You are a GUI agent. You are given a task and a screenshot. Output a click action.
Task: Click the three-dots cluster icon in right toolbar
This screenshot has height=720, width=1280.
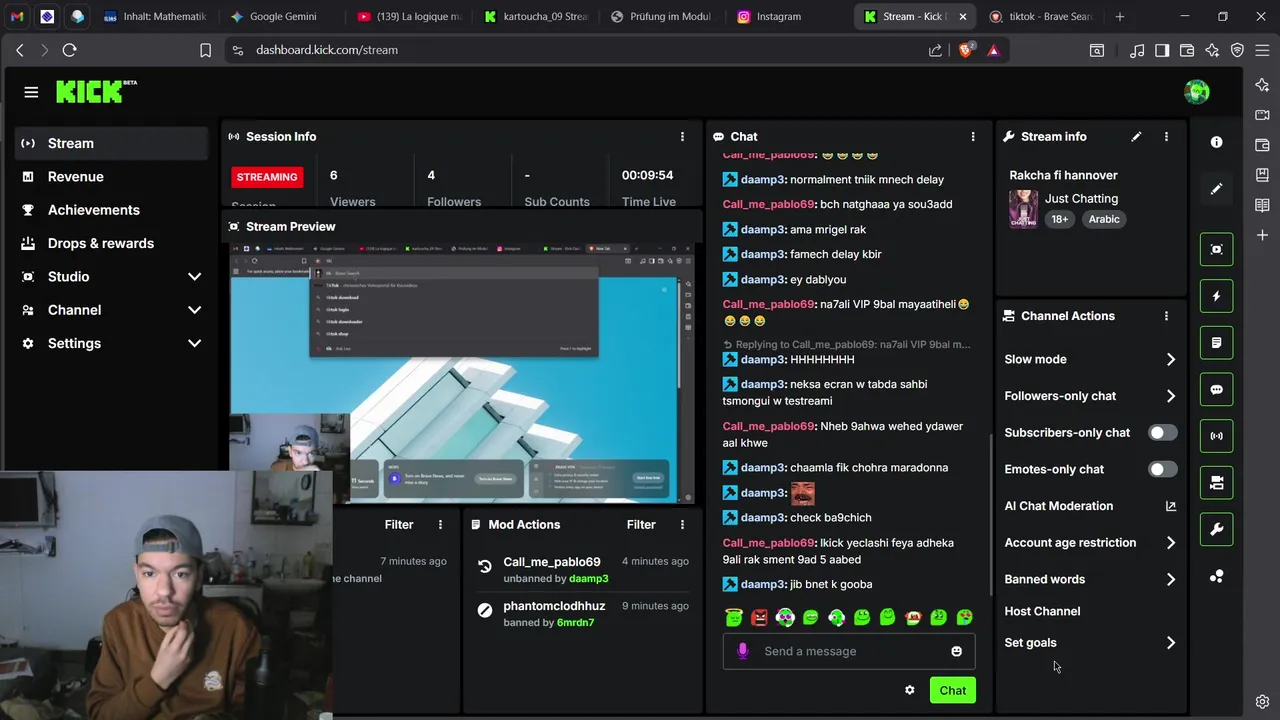click(1216, 576)
